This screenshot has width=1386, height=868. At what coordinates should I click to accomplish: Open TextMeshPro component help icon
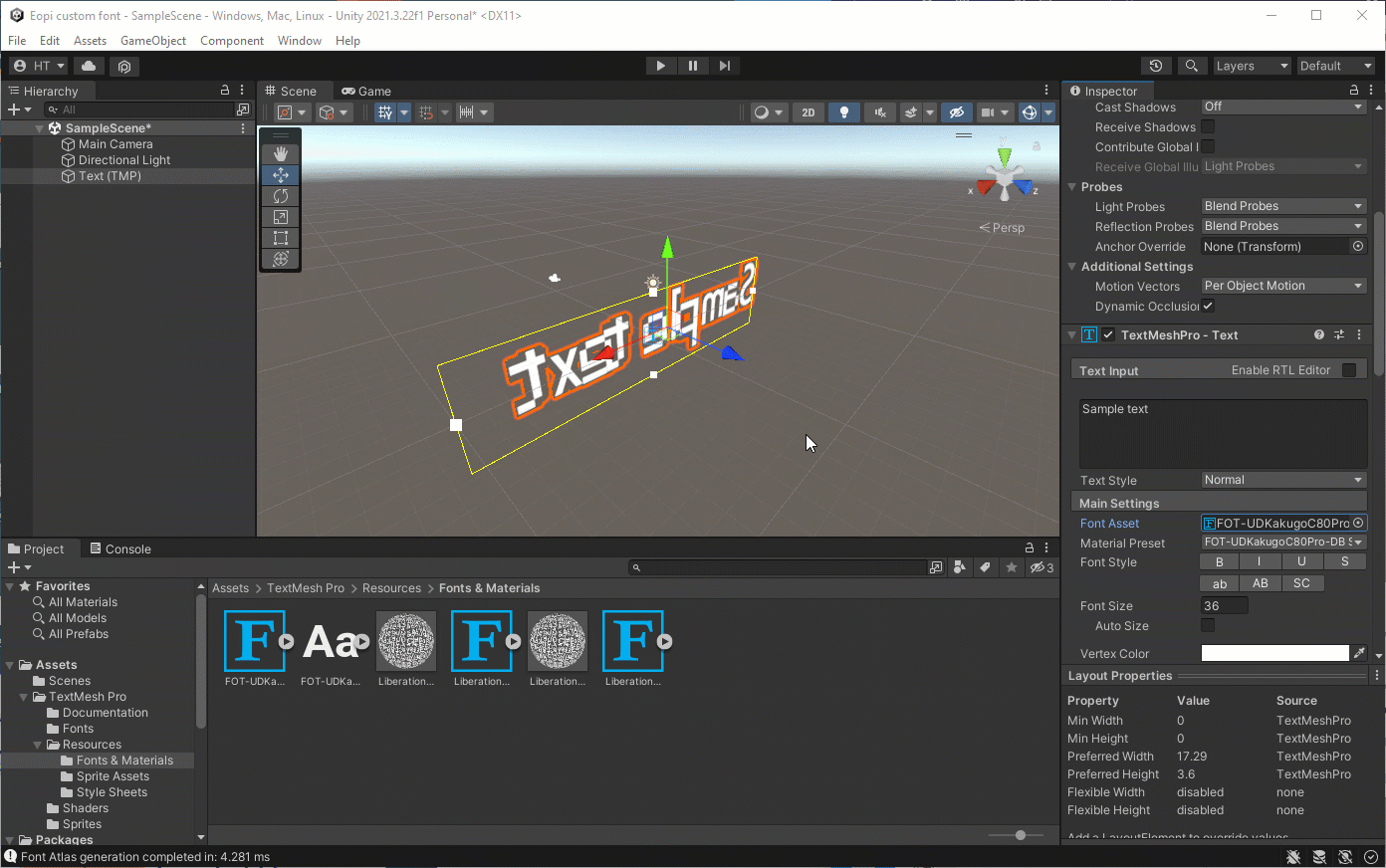coord(1319,335)
